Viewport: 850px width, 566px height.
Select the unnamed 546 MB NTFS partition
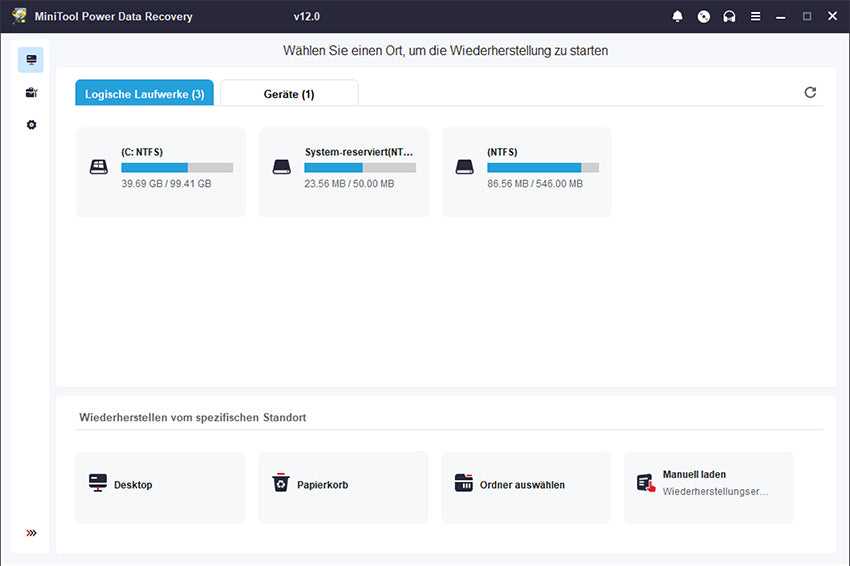click(526, 171)
